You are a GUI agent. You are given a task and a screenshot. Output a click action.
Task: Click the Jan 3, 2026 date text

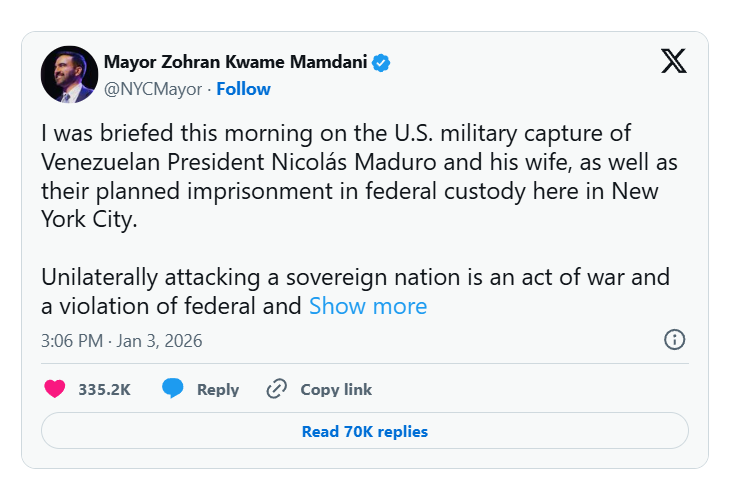coord(159,341)
